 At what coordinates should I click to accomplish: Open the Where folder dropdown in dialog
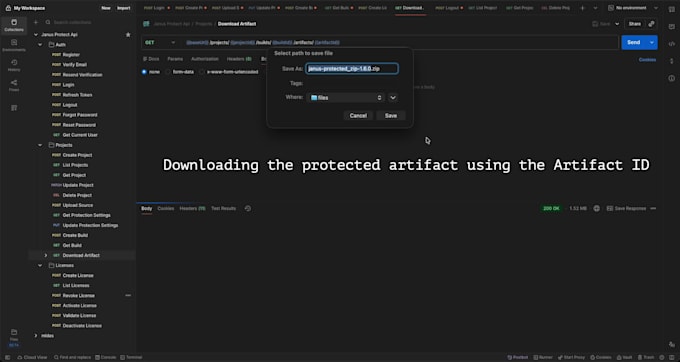pyautogui.click(x=346, y=98)
